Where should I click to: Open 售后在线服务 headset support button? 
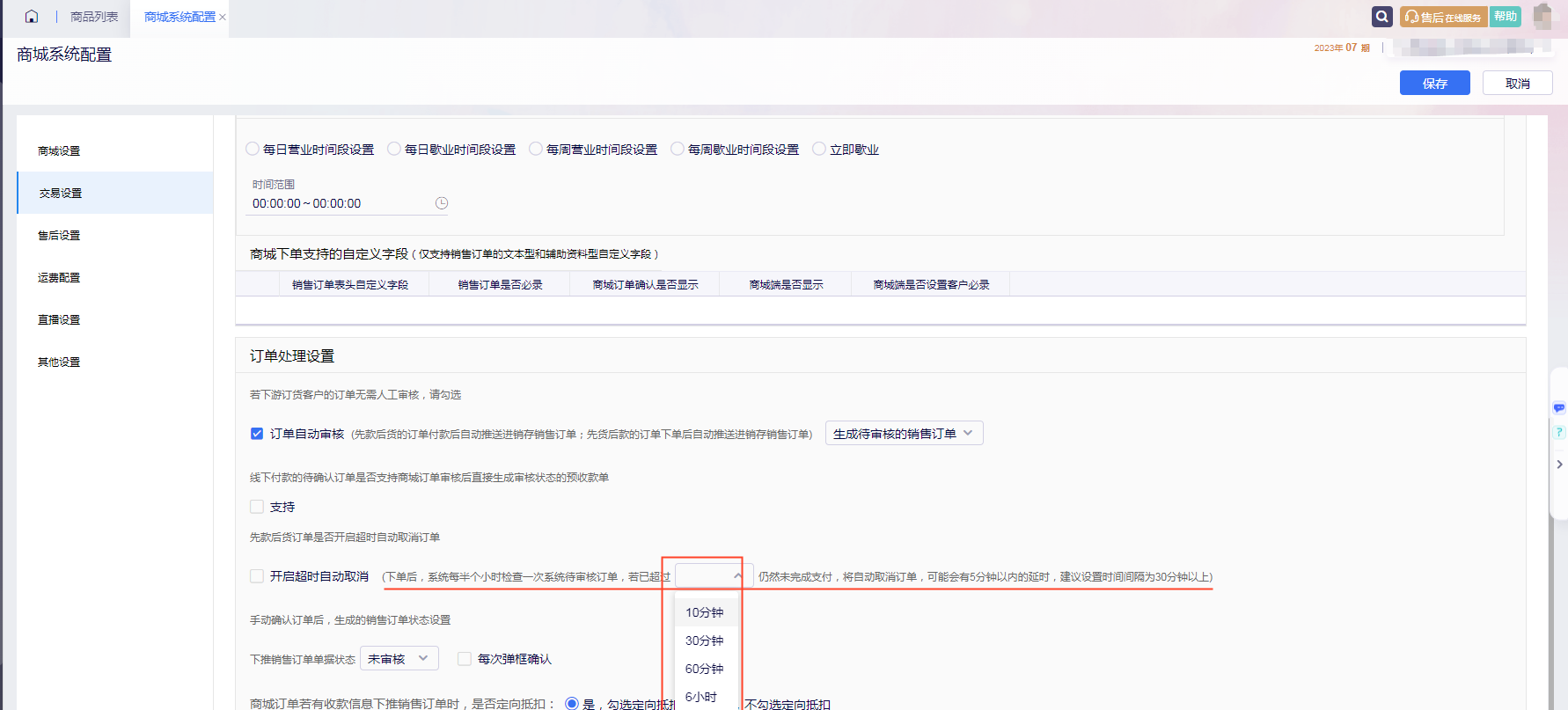[x=1443, y=17]
